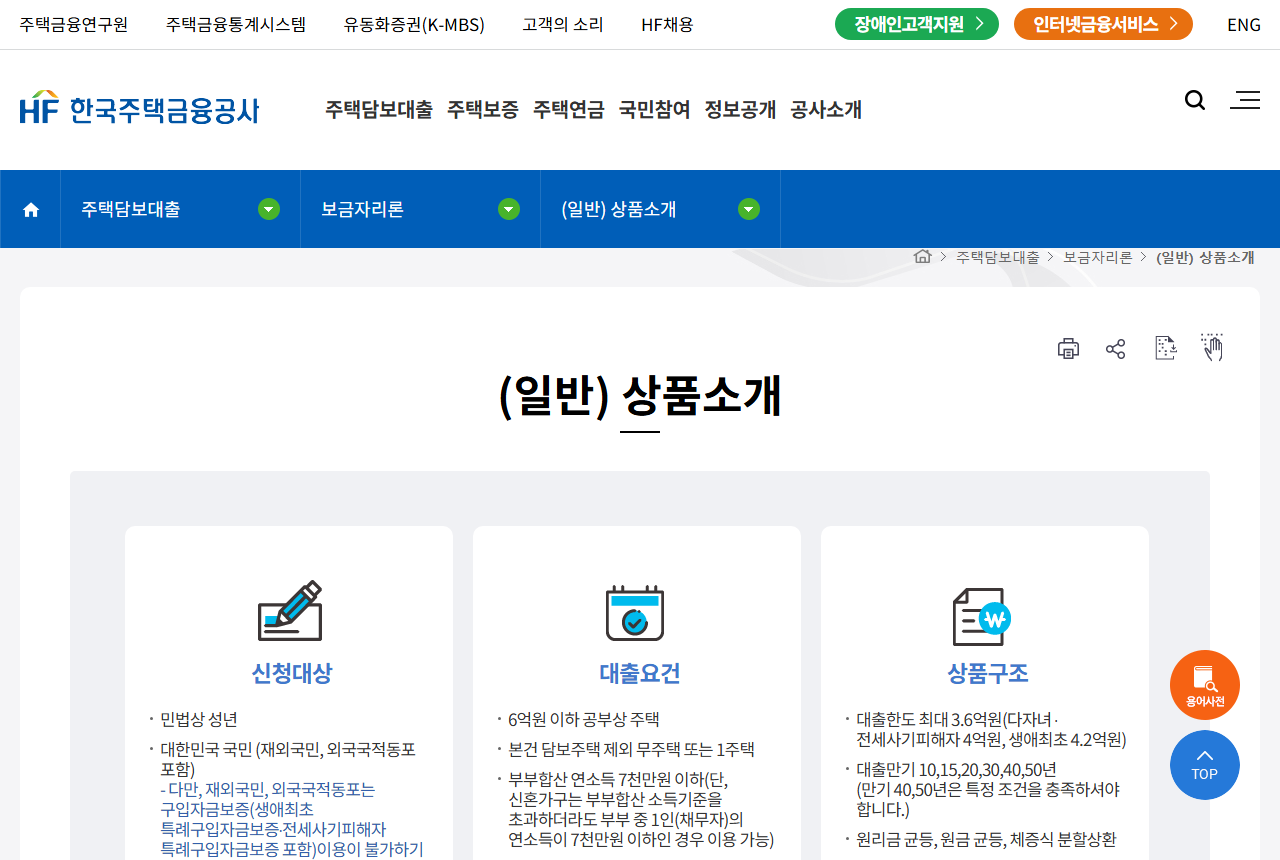
Task: Click the 신청대상 pencil icon
Action: click(290, 611)
